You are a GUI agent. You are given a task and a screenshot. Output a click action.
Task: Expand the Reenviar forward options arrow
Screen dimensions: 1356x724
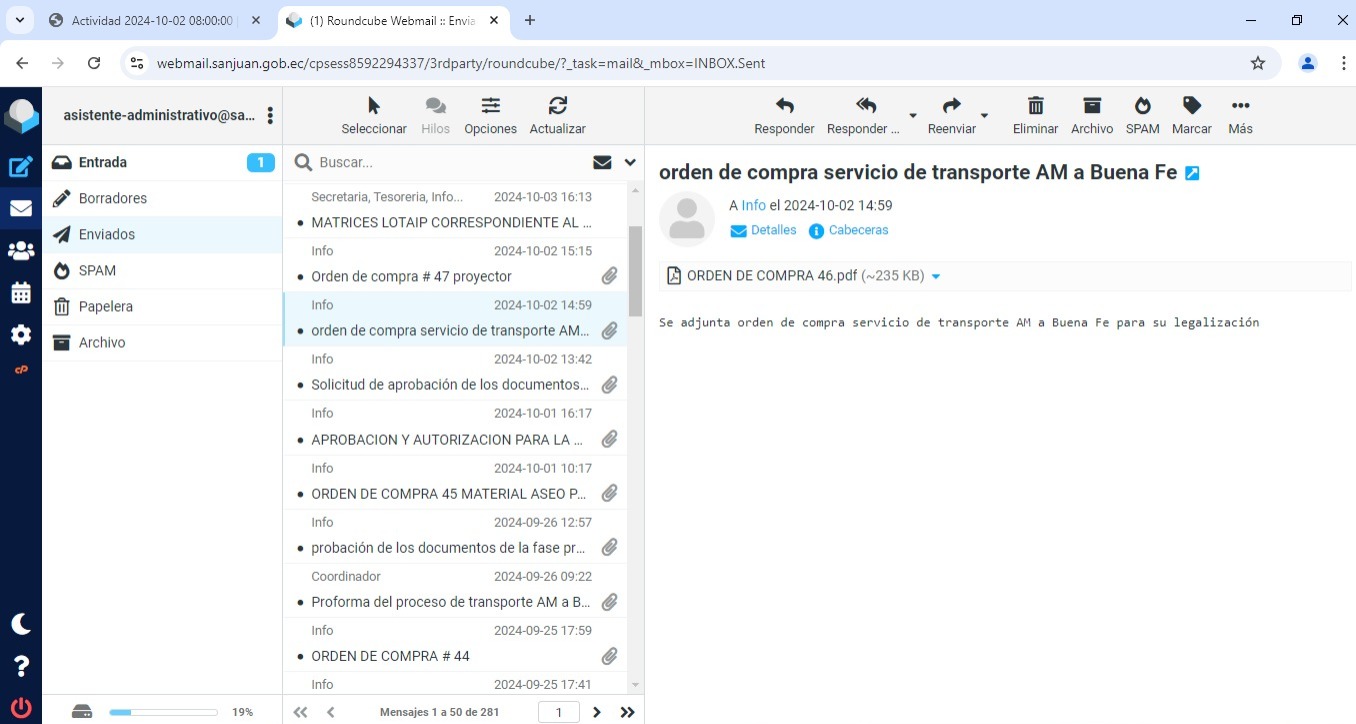[x=984, y=115]
